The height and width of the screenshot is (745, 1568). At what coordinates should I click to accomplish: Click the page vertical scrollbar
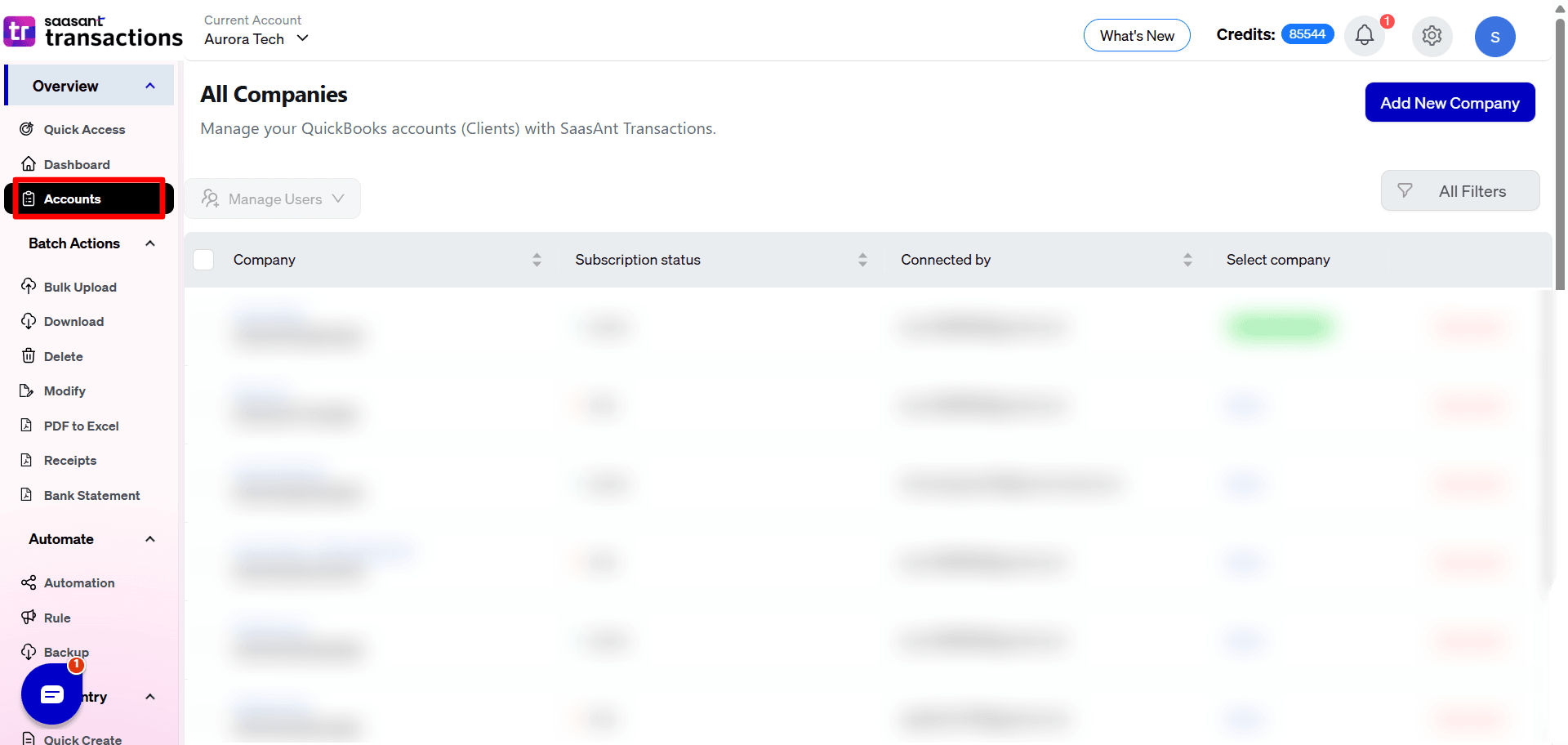pyautogui.click(x=1560, y=155)
